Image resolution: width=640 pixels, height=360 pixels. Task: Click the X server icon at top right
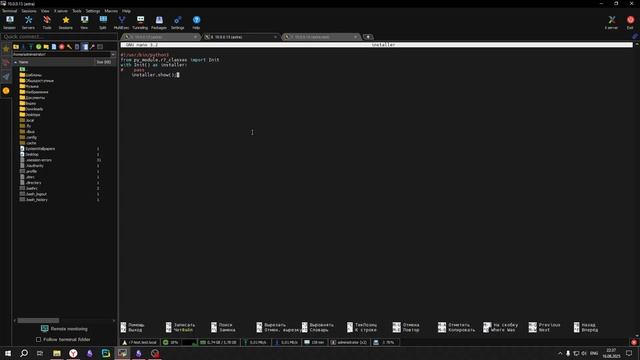tap(611, 22)
